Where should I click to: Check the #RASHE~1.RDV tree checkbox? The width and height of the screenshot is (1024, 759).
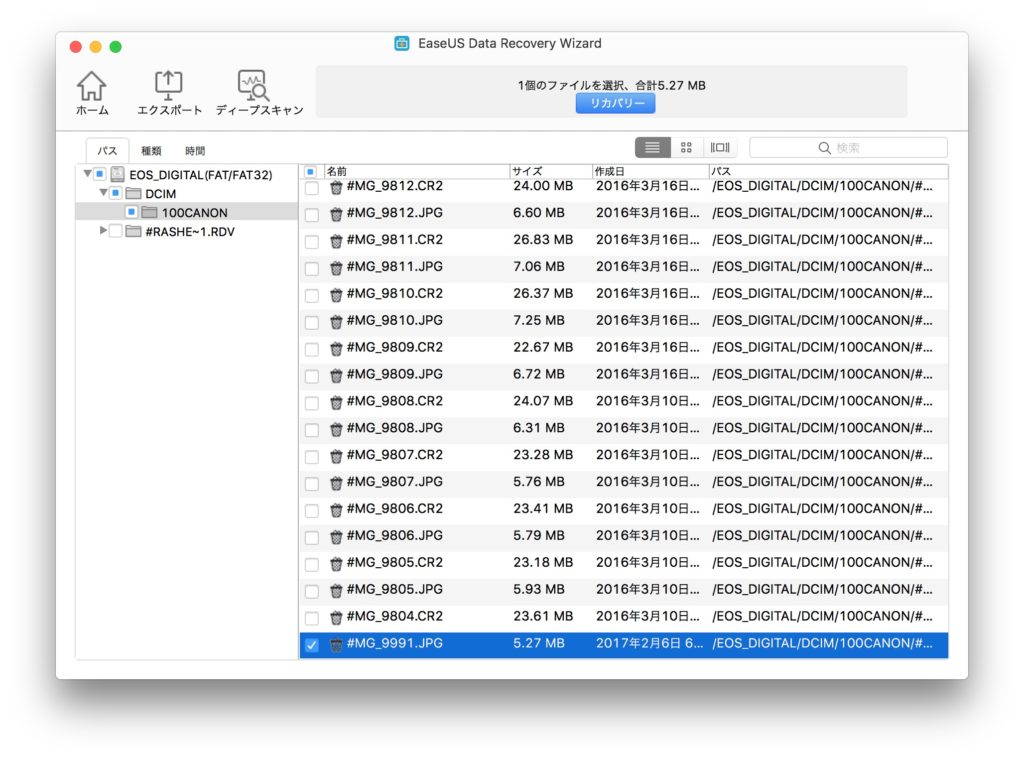click(x=116, y=231)
